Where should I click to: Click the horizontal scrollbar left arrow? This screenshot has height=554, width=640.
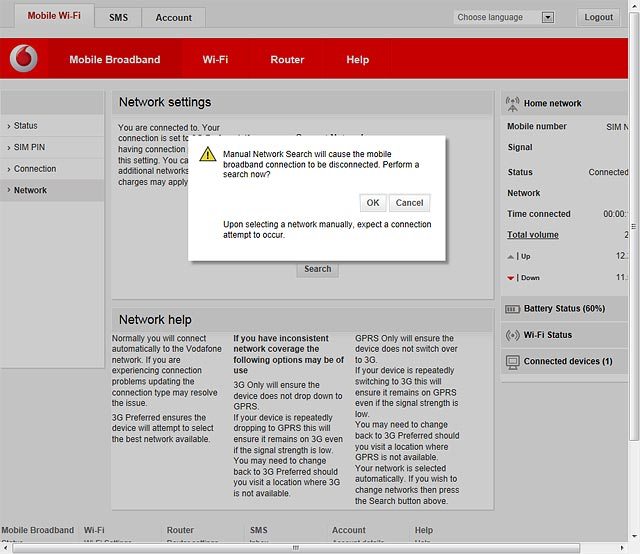pos(5,548)
